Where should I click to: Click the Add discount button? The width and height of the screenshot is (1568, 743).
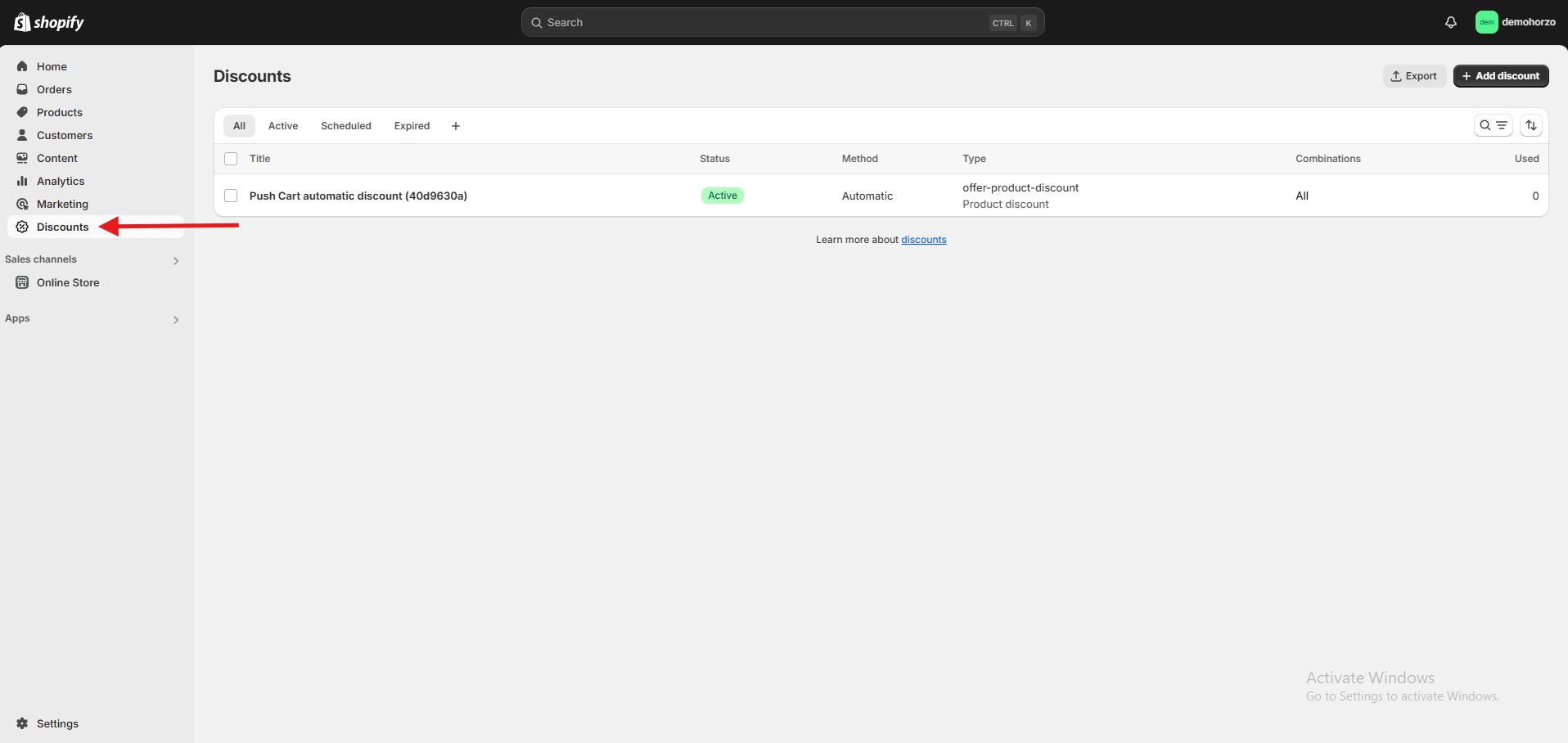coord(1500,76)
